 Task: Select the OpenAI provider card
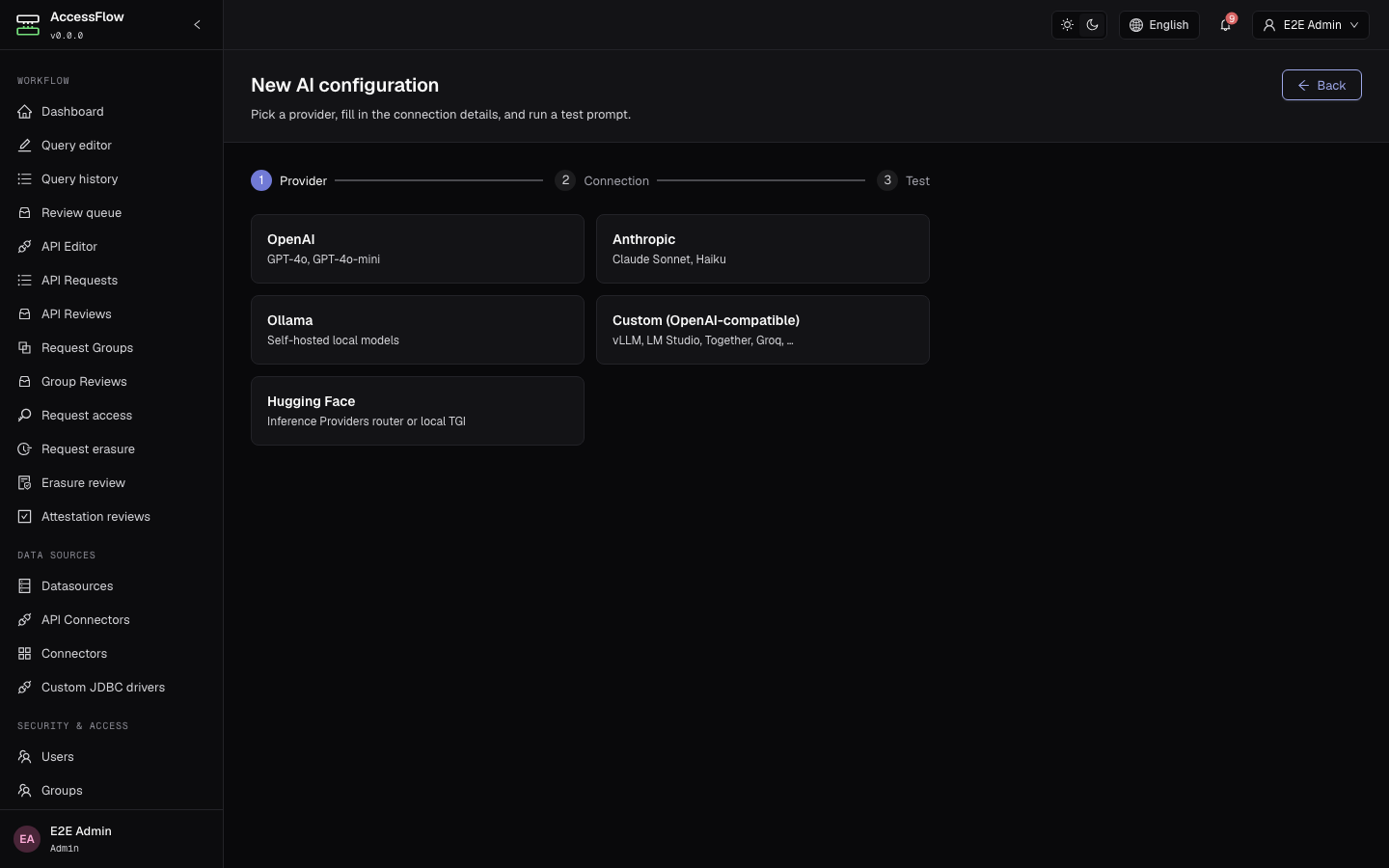(x=418, y=249)
